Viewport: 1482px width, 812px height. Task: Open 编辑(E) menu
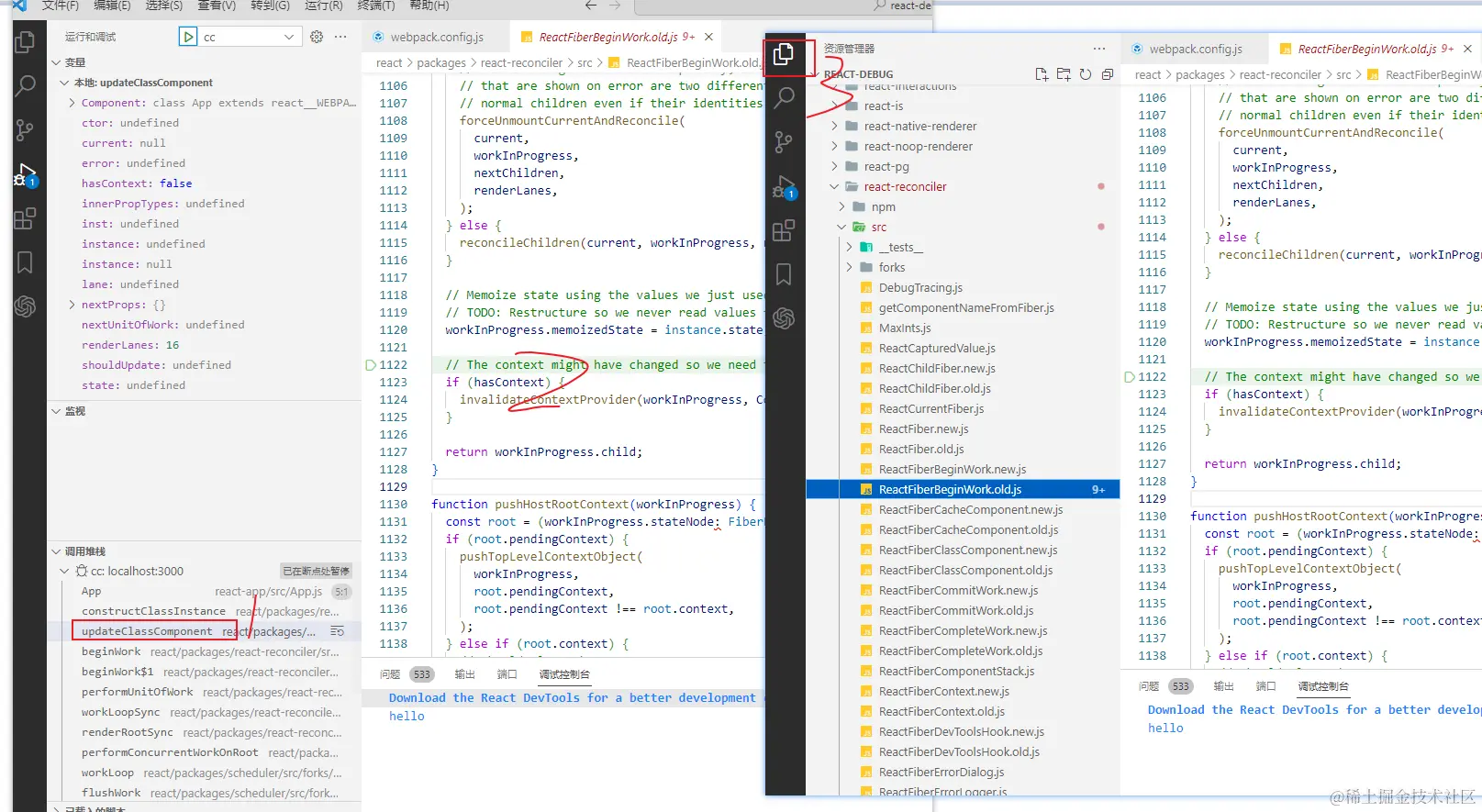tap(112, 6)
